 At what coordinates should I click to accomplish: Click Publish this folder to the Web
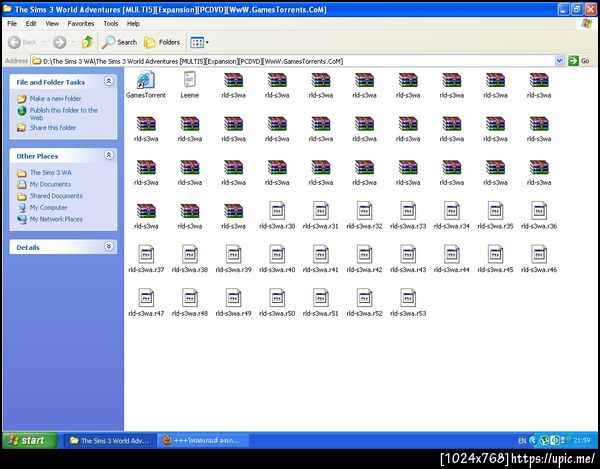pyautogui.click(x=57, y=114)
